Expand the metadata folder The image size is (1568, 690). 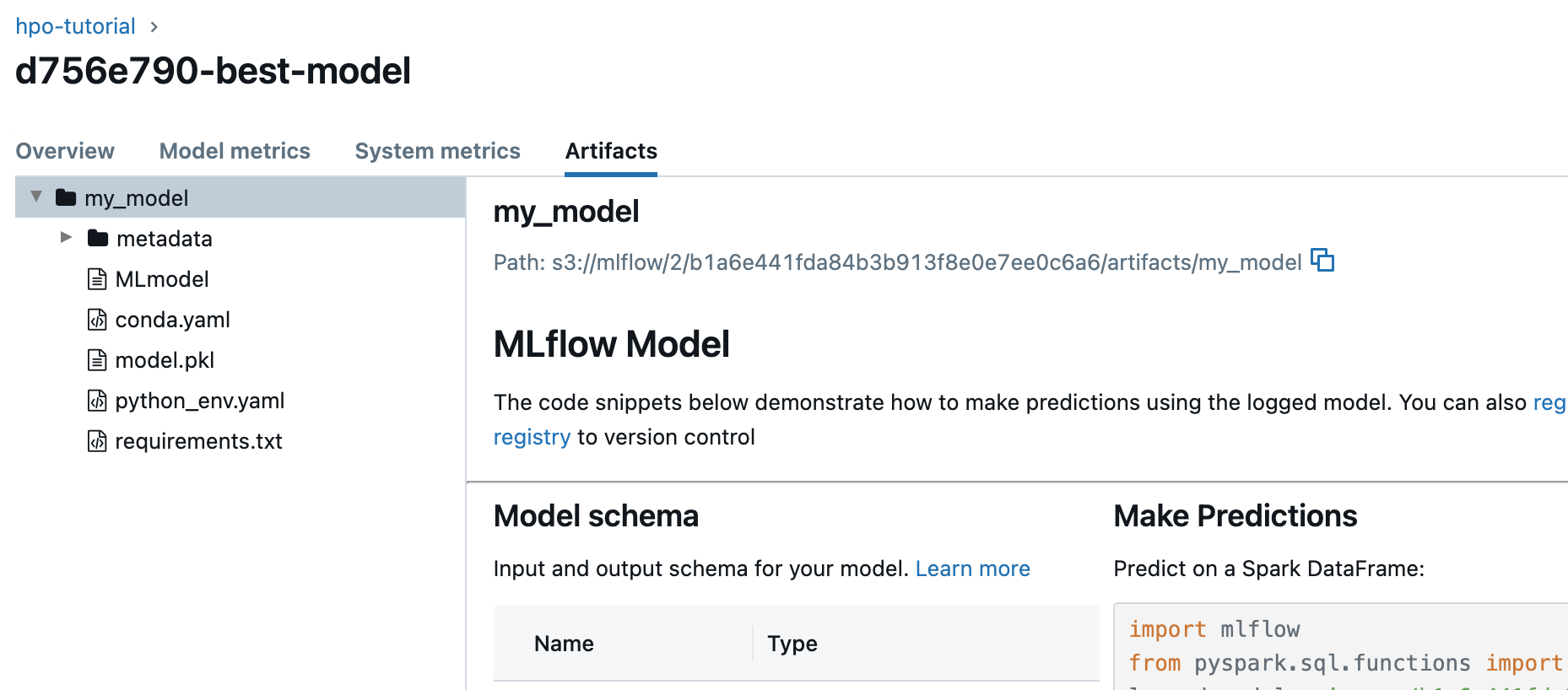(x=67, y=237)
